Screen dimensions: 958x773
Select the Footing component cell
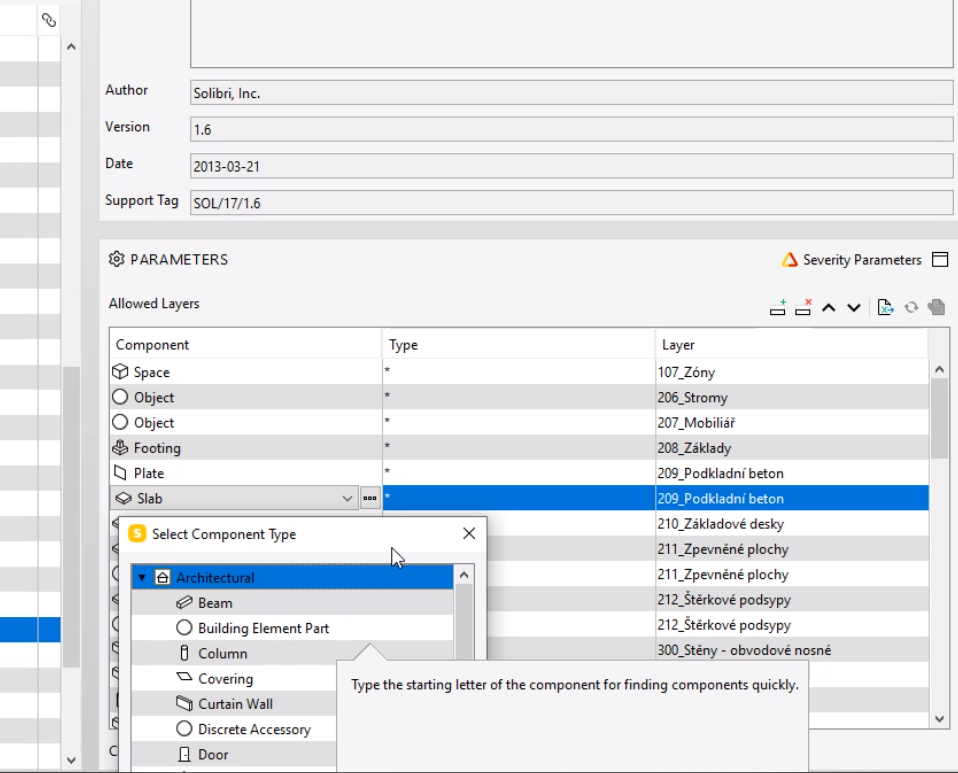(x=246, y=448)
